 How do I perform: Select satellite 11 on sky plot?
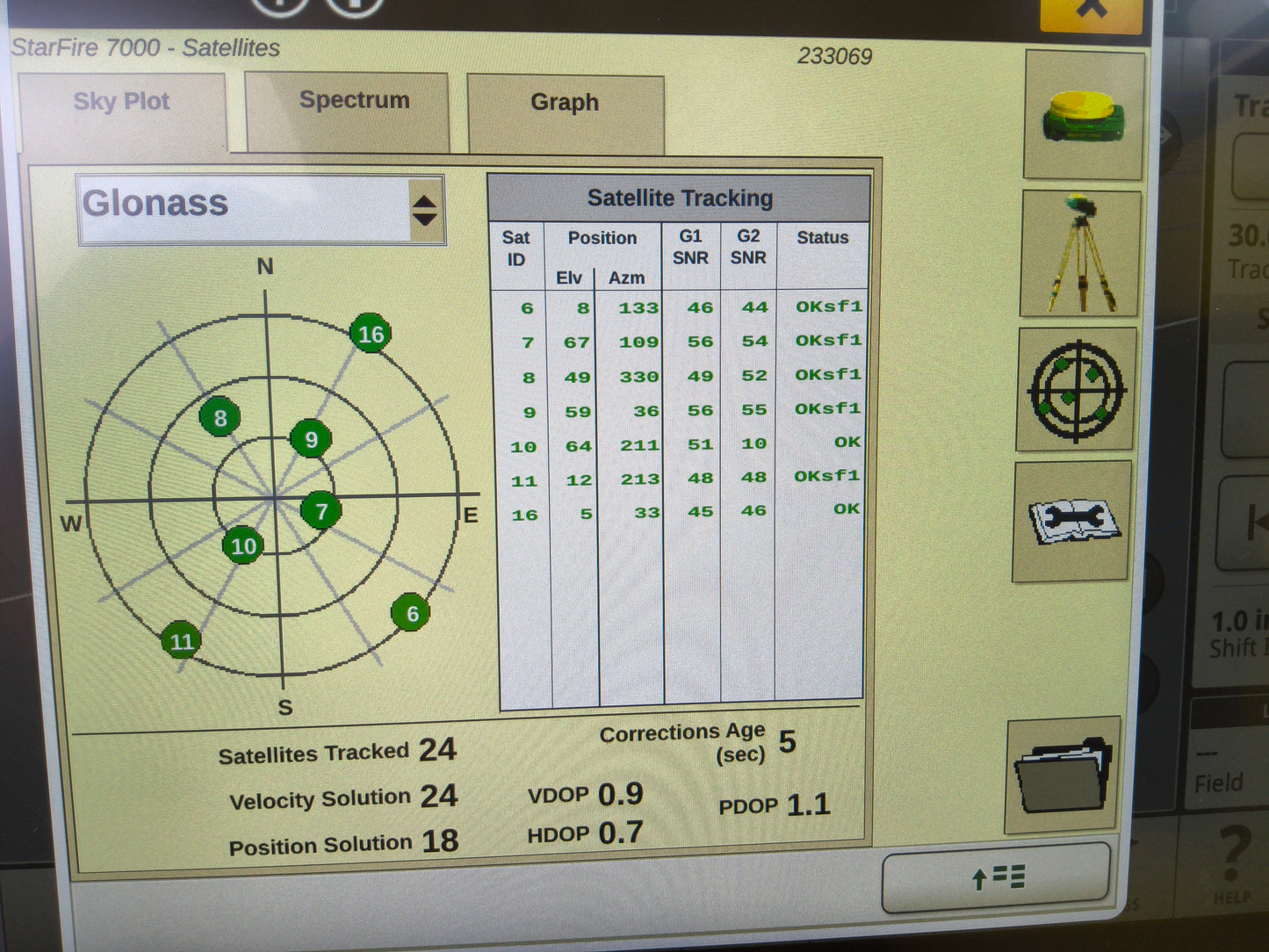pos(182,641)
